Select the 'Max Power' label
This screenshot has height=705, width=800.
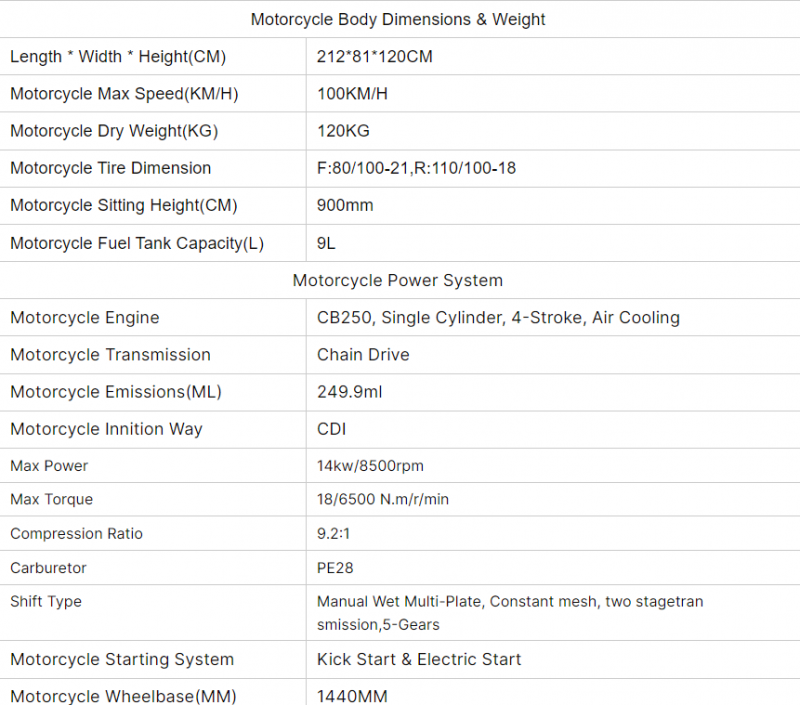click(49, 466)
